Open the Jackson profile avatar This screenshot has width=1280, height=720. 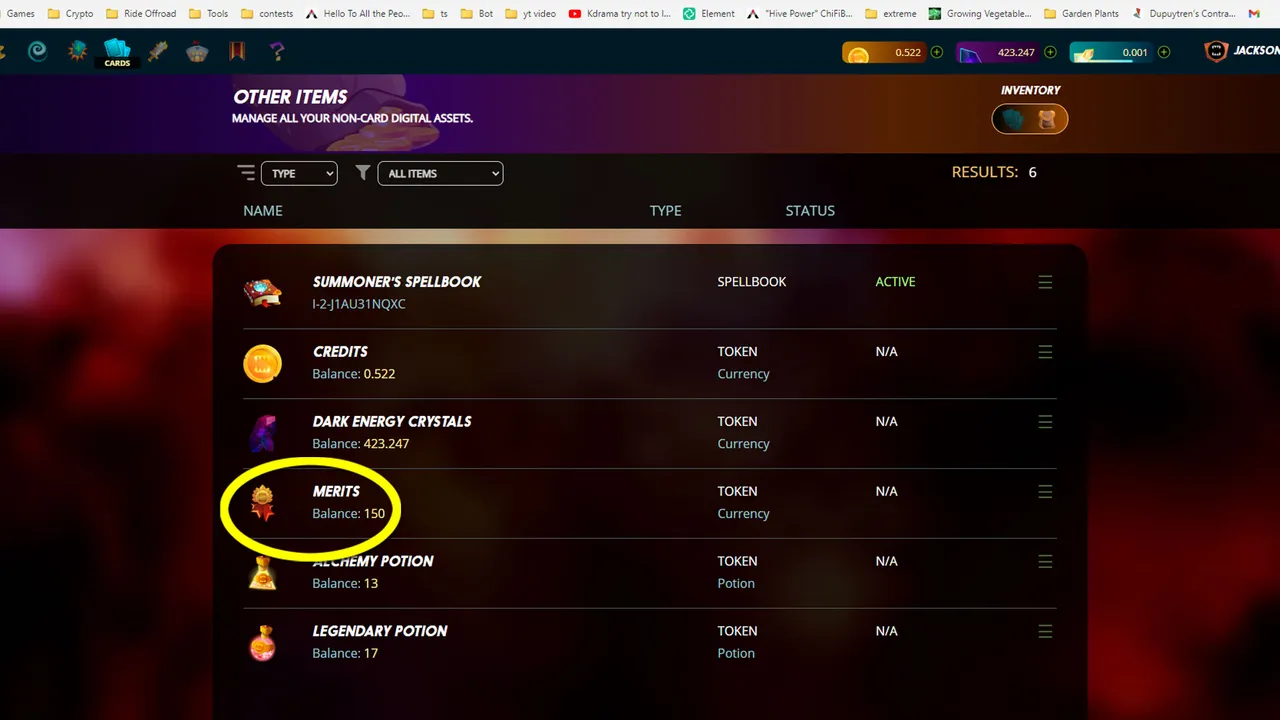click(x=1216, y=51)
